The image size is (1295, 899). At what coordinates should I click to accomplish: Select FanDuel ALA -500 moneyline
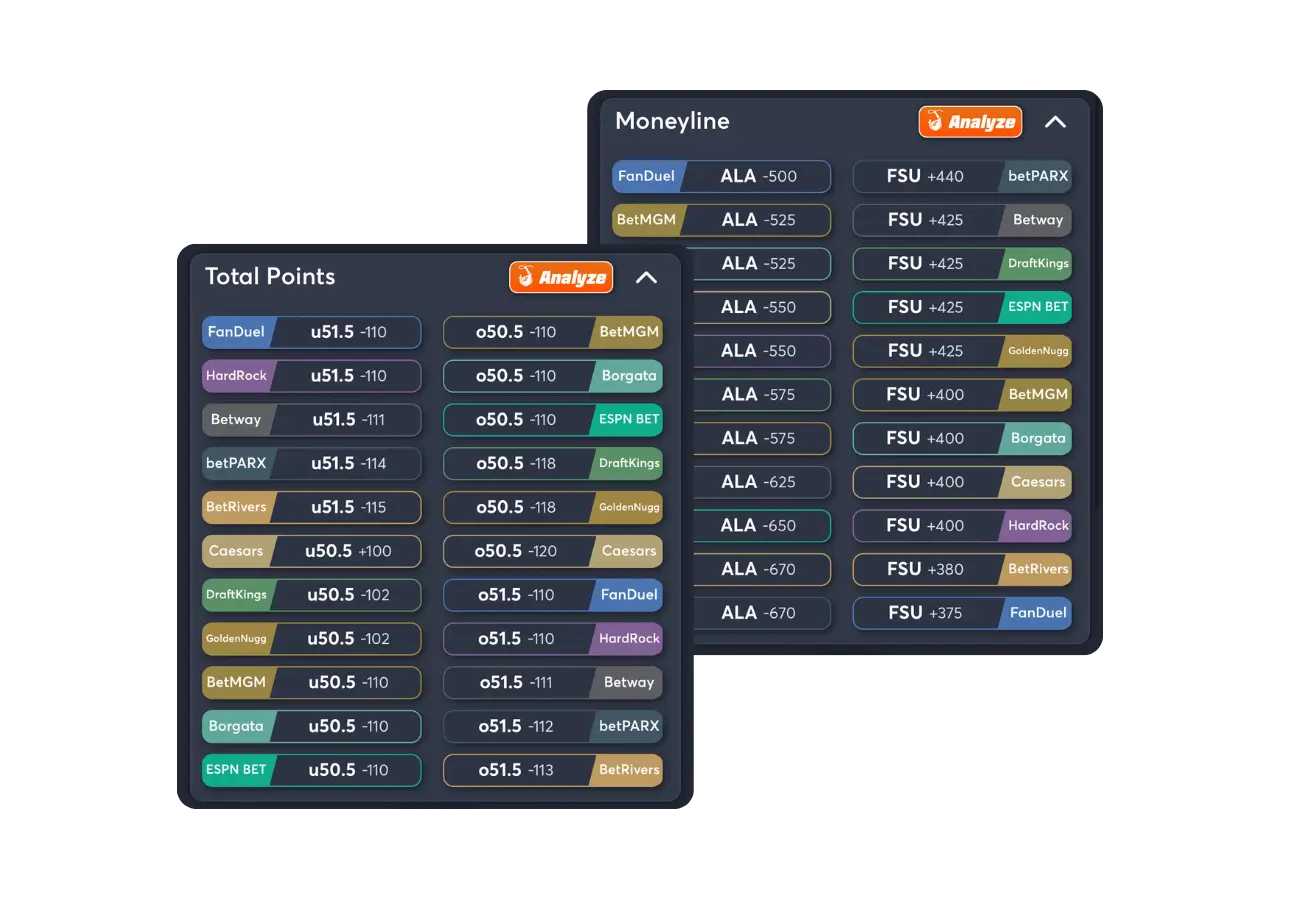(x=721, y=176)
